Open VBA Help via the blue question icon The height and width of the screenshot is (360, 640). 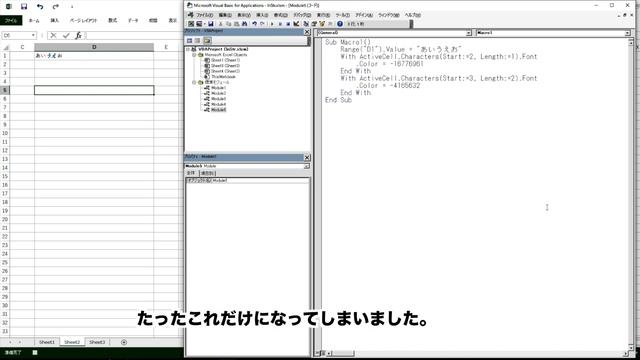(x=340, y=24)
